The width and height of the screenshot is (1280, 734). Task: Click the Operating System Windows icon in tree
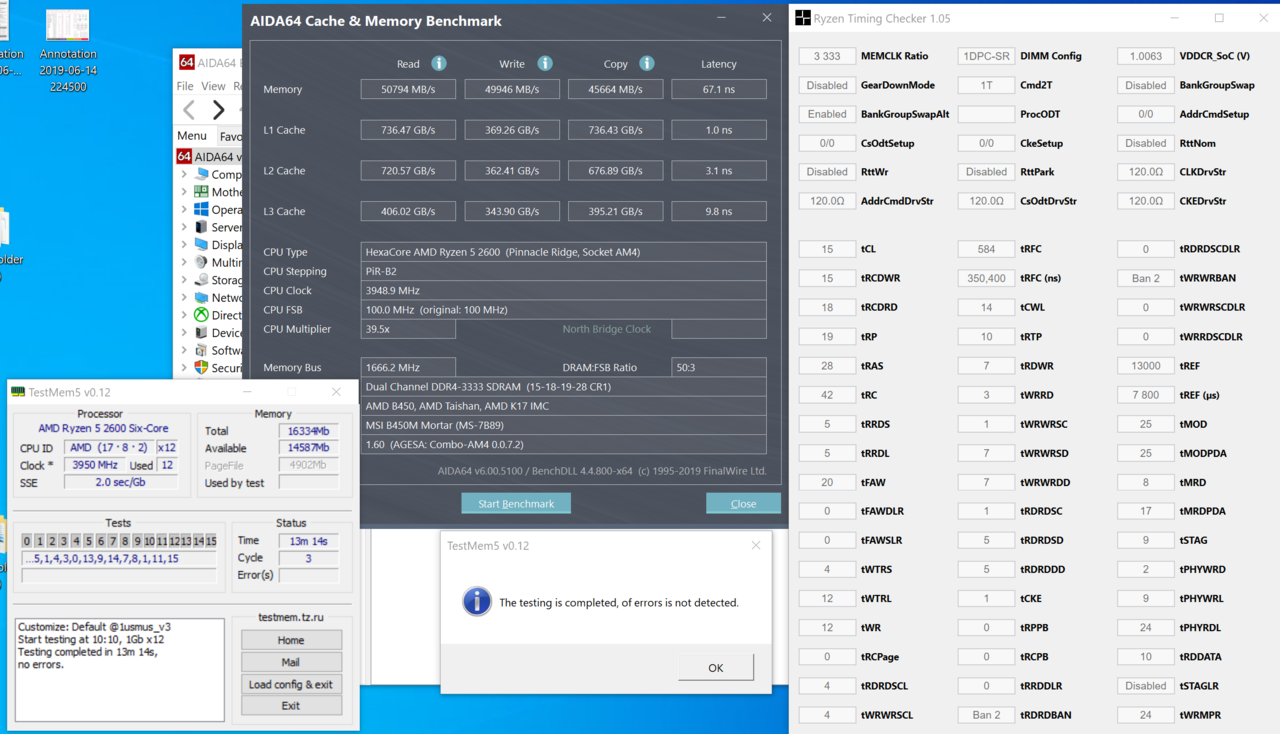[201, 209]
